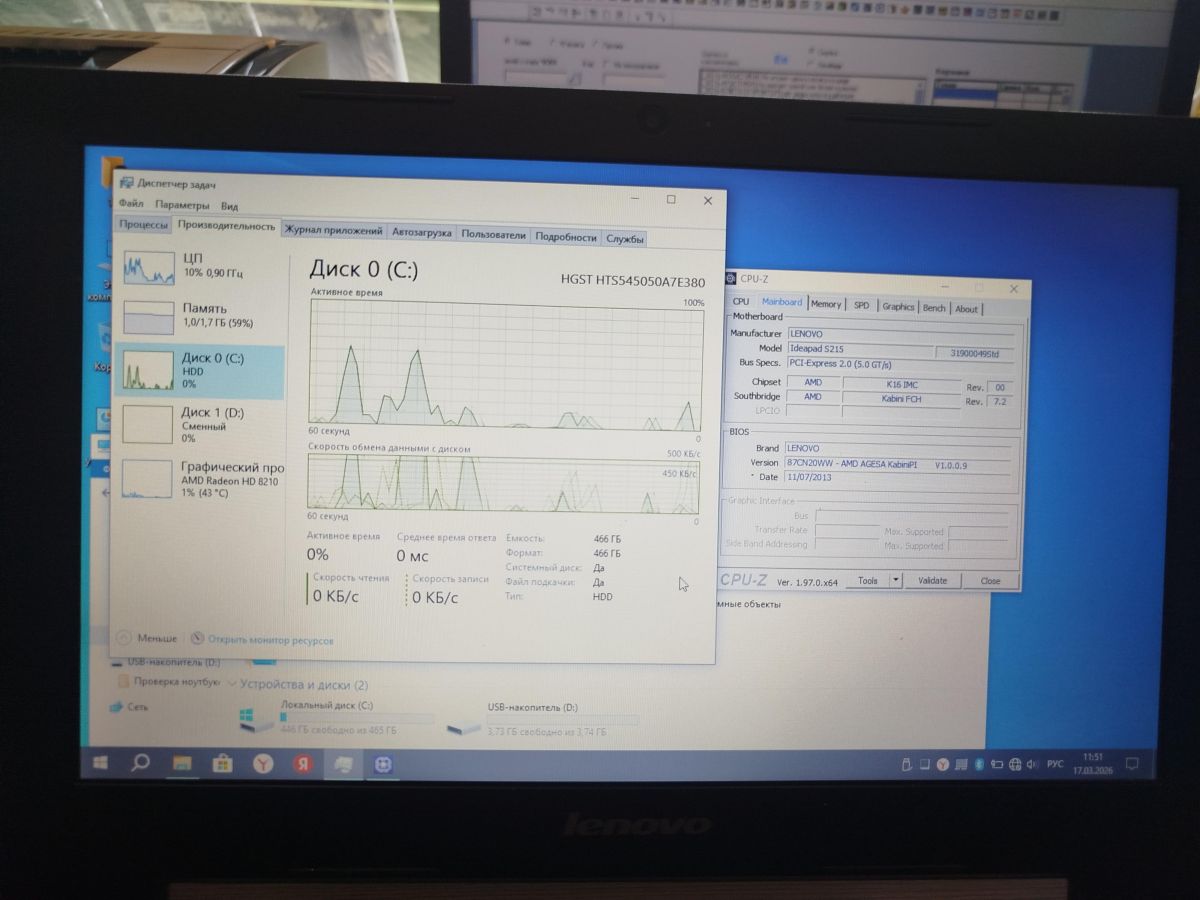Launch Yandex Browser from the taskbar
This screenshot has height=900, width=1200.
click(262, 764)
